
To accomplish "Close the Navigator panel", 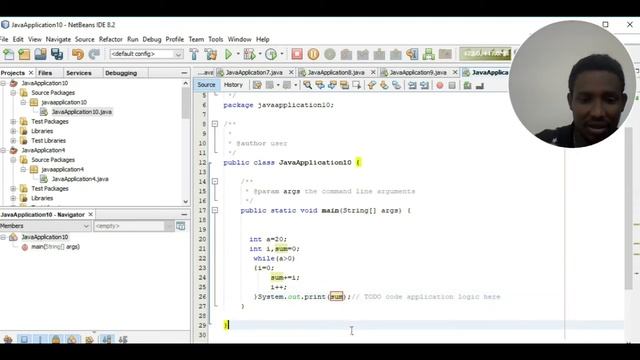I will (91, 214).
